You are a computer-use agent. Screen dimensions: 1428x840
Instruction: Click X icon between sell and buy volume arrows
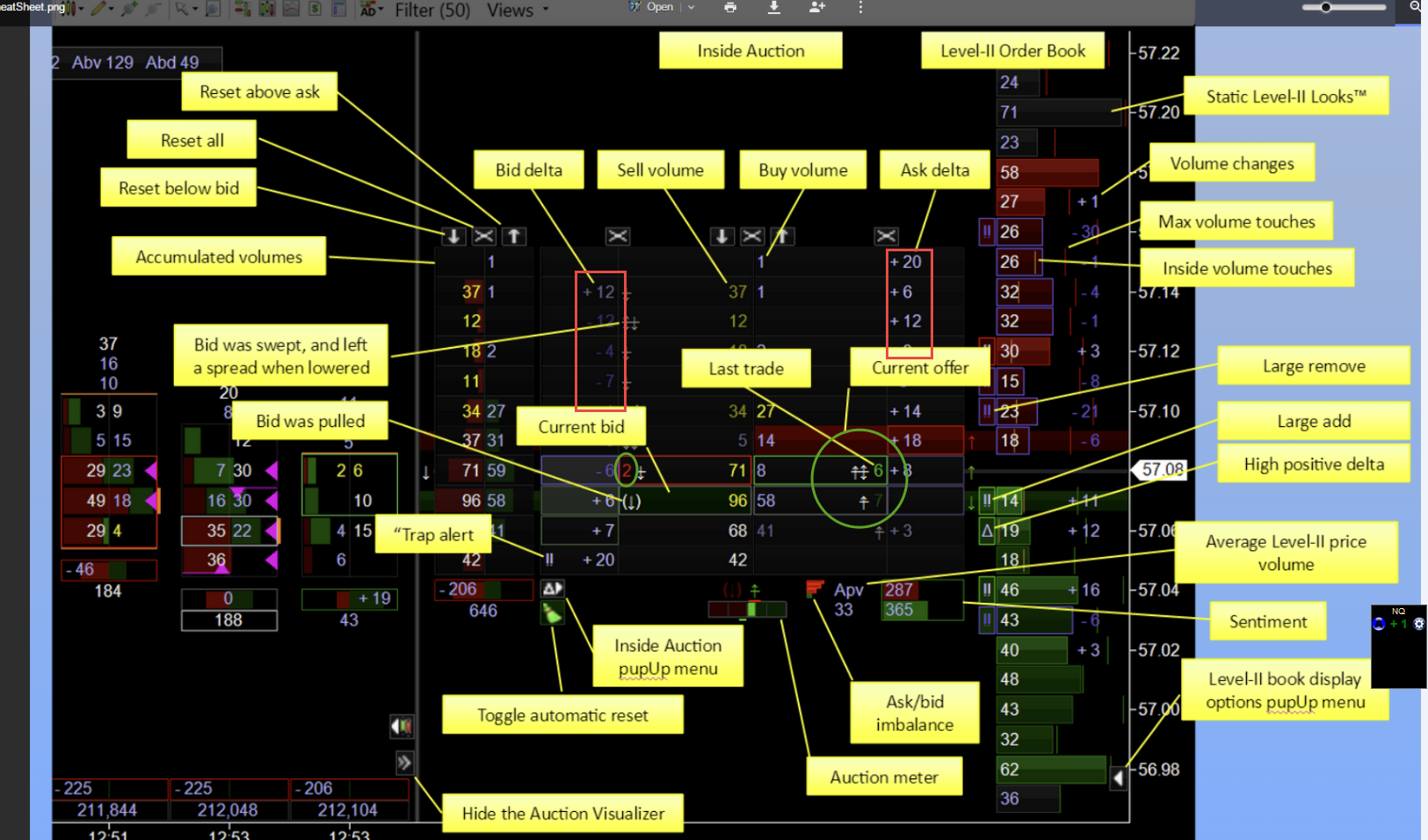pos(752,235)
